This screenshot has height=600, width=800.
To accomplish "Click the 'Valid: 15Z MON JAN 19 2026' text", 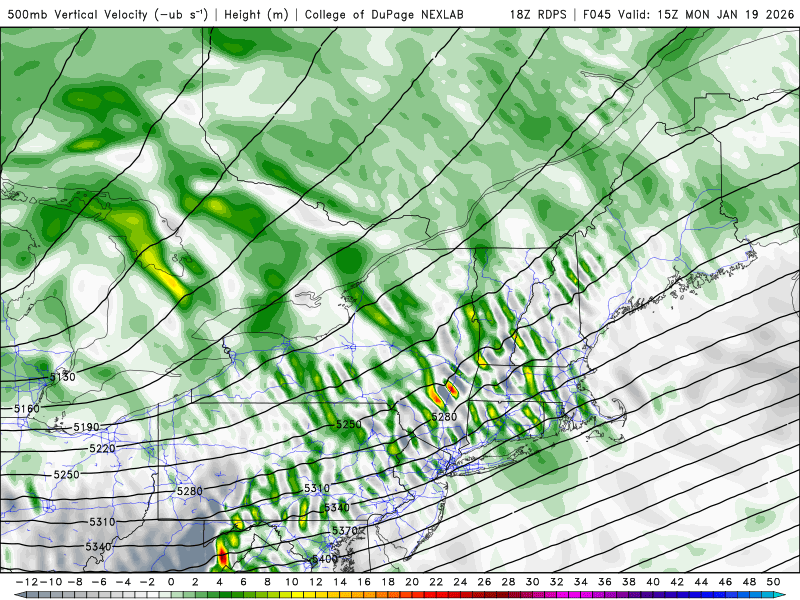I will click(706, 14).
